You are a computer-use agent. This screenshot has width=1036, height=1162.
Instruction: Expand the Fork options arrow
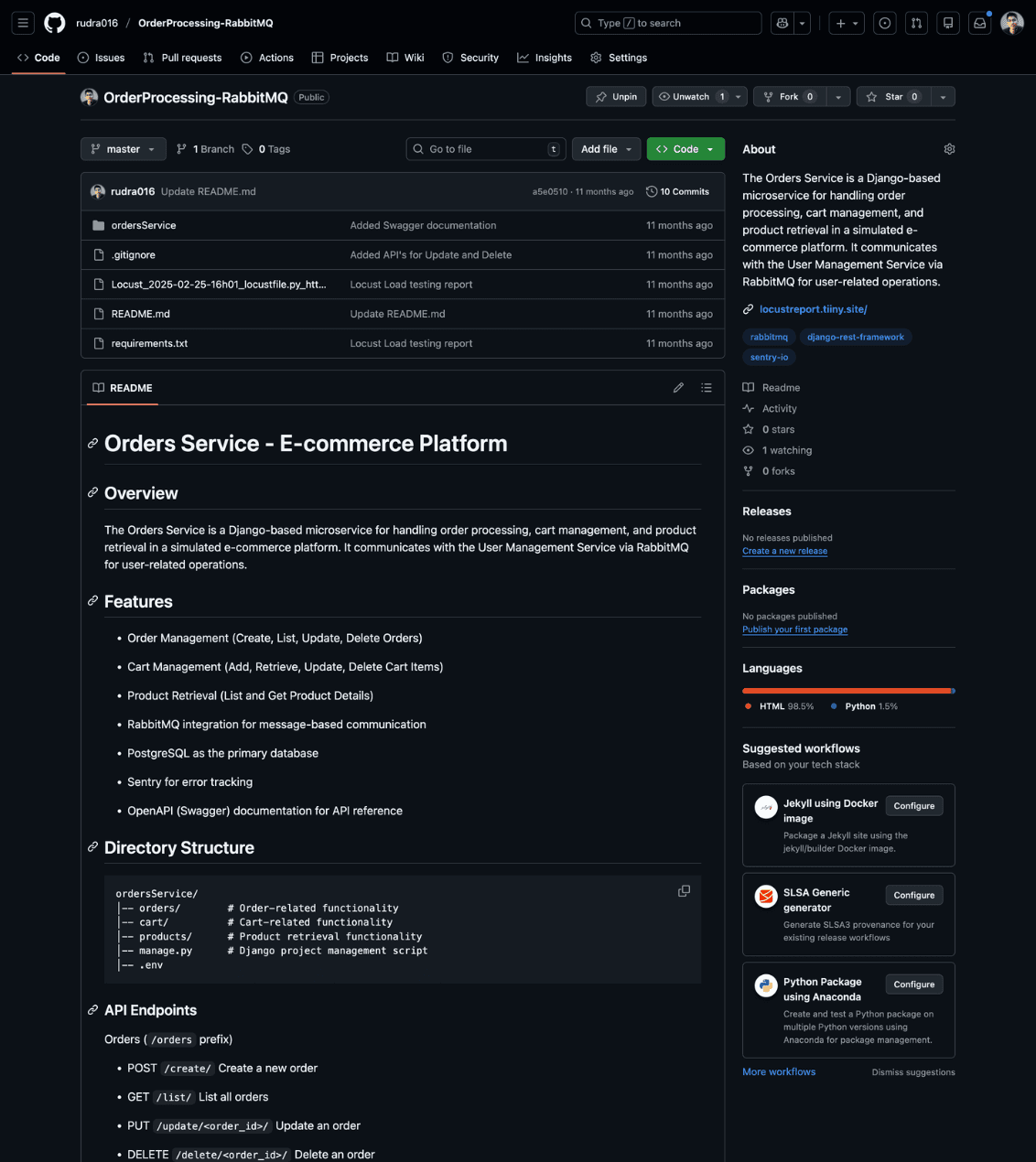(837, 97)
